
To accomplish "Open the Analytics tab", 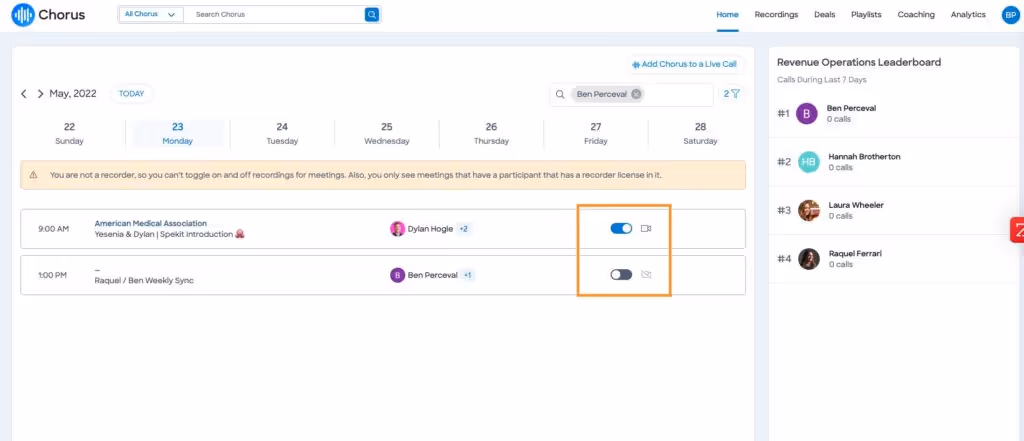I will click(968, 14).
